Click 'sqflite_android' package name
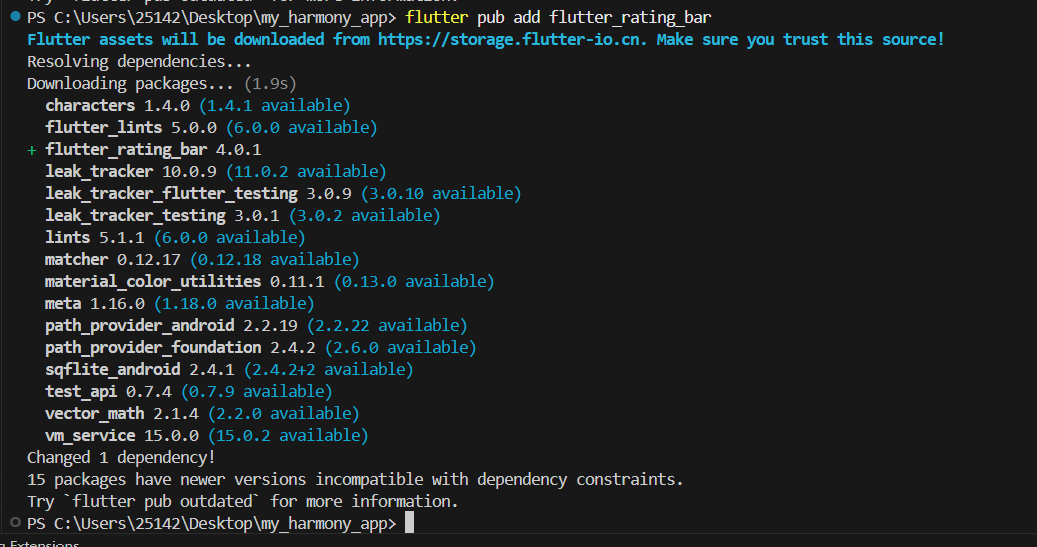1037x547 pixels. coord(112,369)
